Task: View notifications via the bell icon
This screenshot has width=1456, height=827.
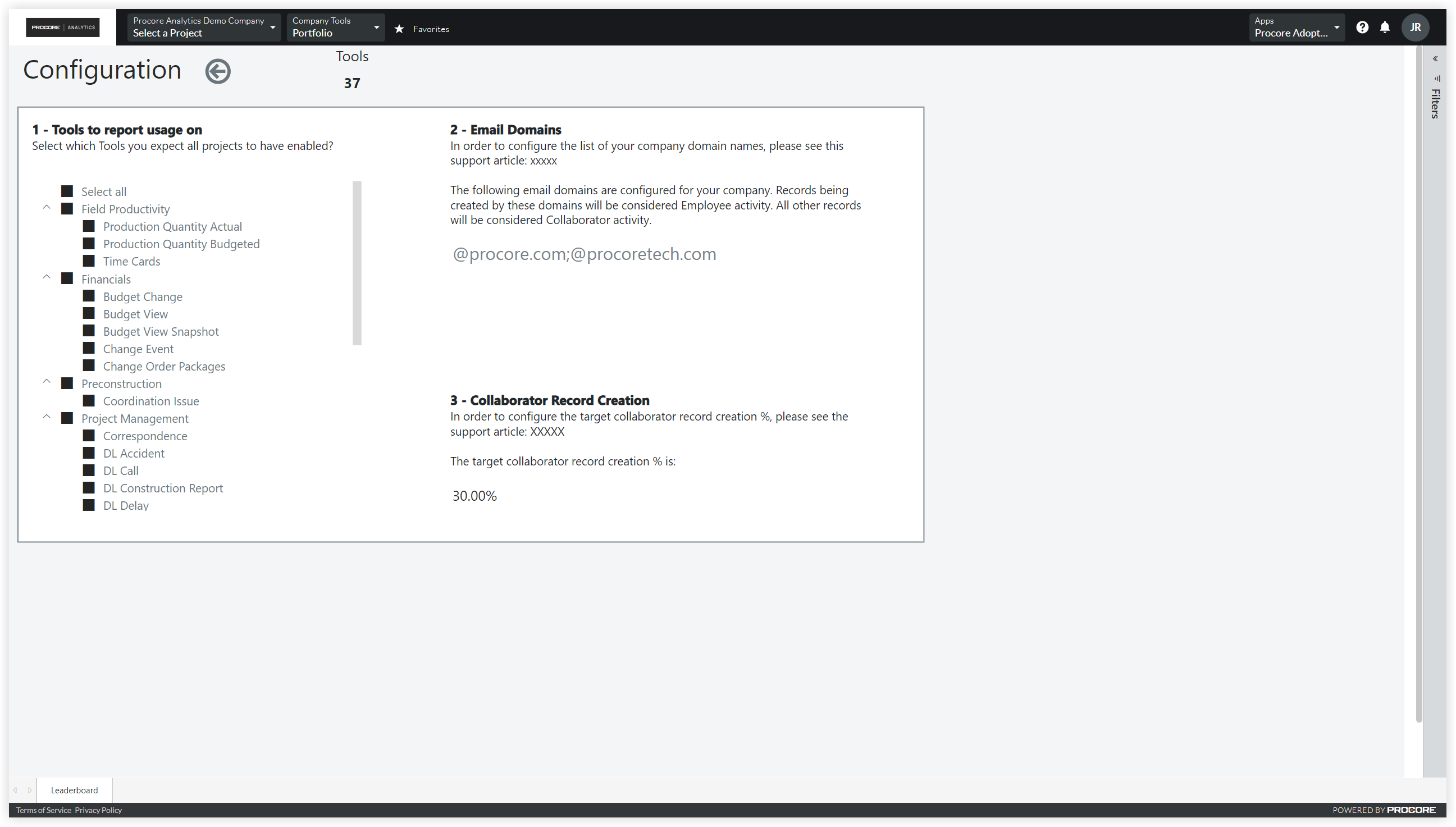Action: [1385, 28]
